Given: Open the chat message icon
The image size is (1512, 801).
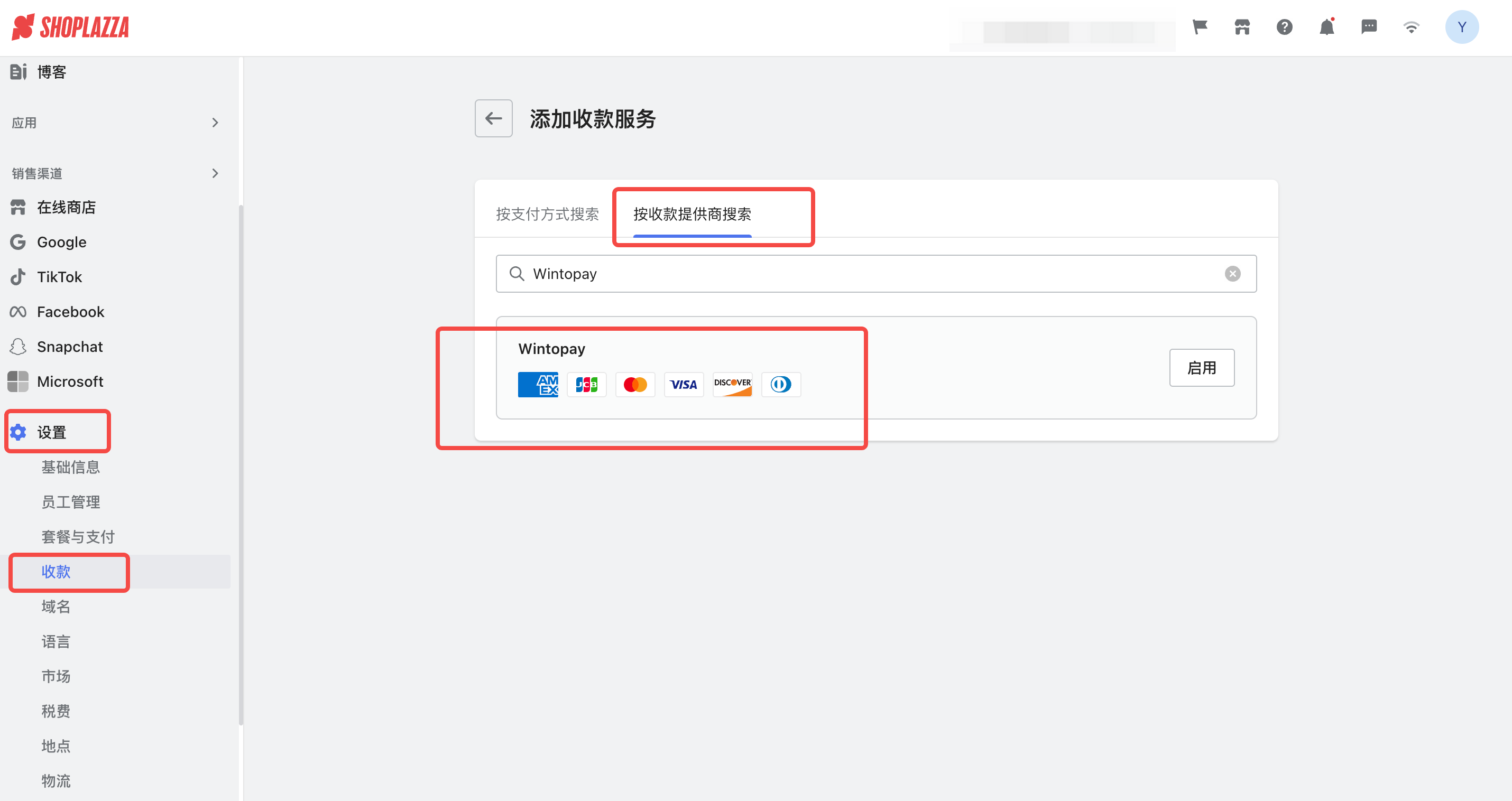Looking at the screenshot, I should (1369, 27).
